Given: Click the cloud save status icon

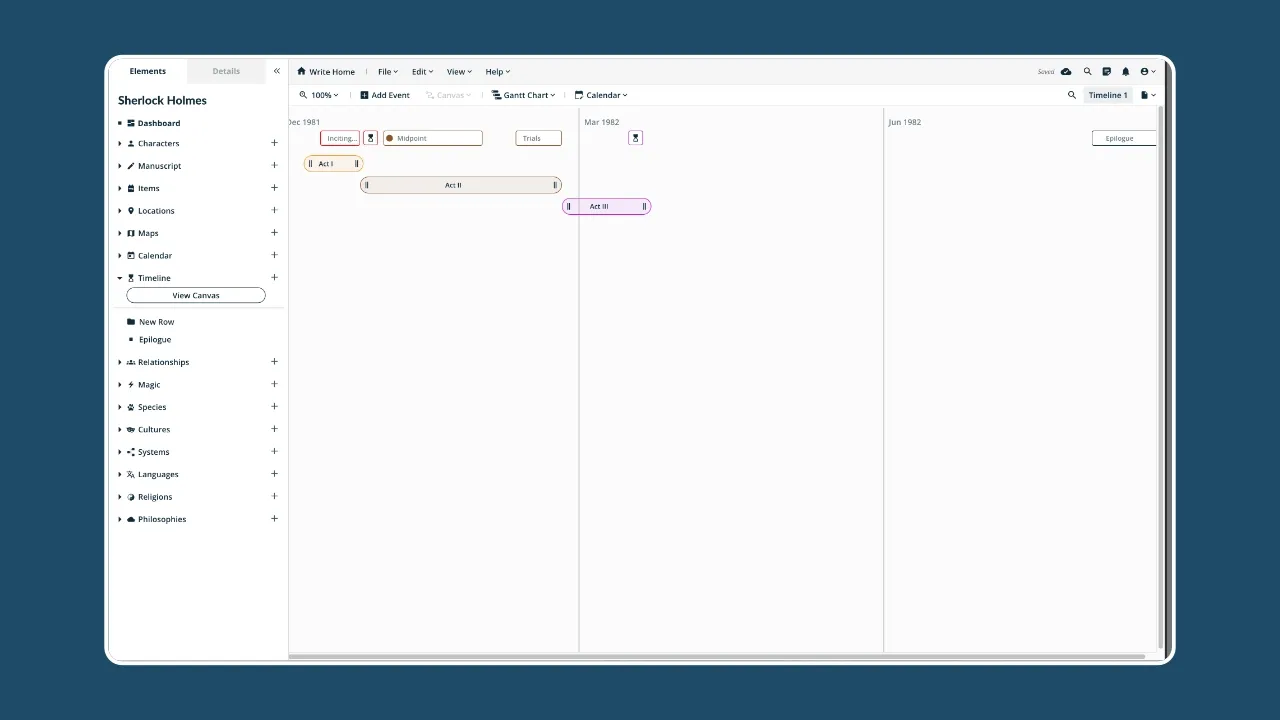Looking at the screenshot, I should (1066, 71).
